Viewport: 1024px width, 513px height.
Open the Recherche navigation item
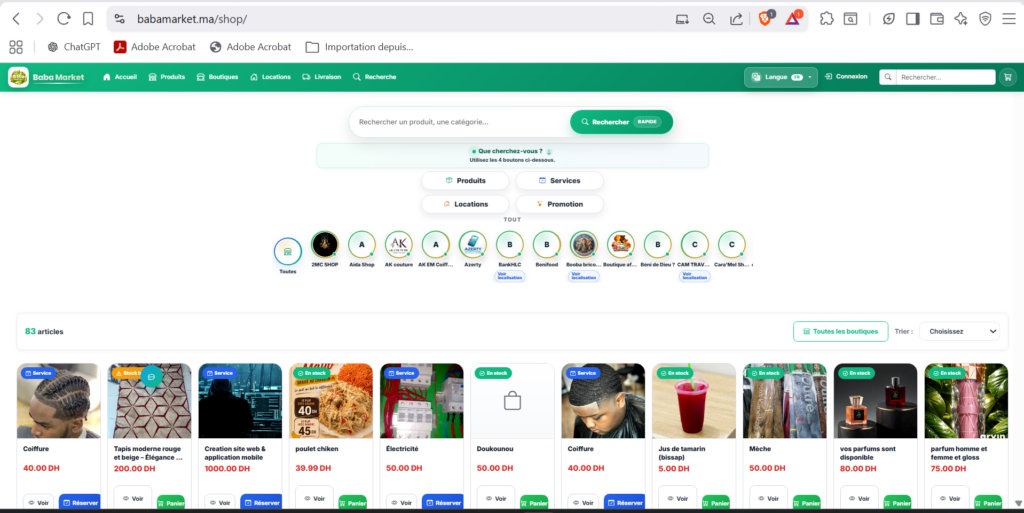click(374, 77)
